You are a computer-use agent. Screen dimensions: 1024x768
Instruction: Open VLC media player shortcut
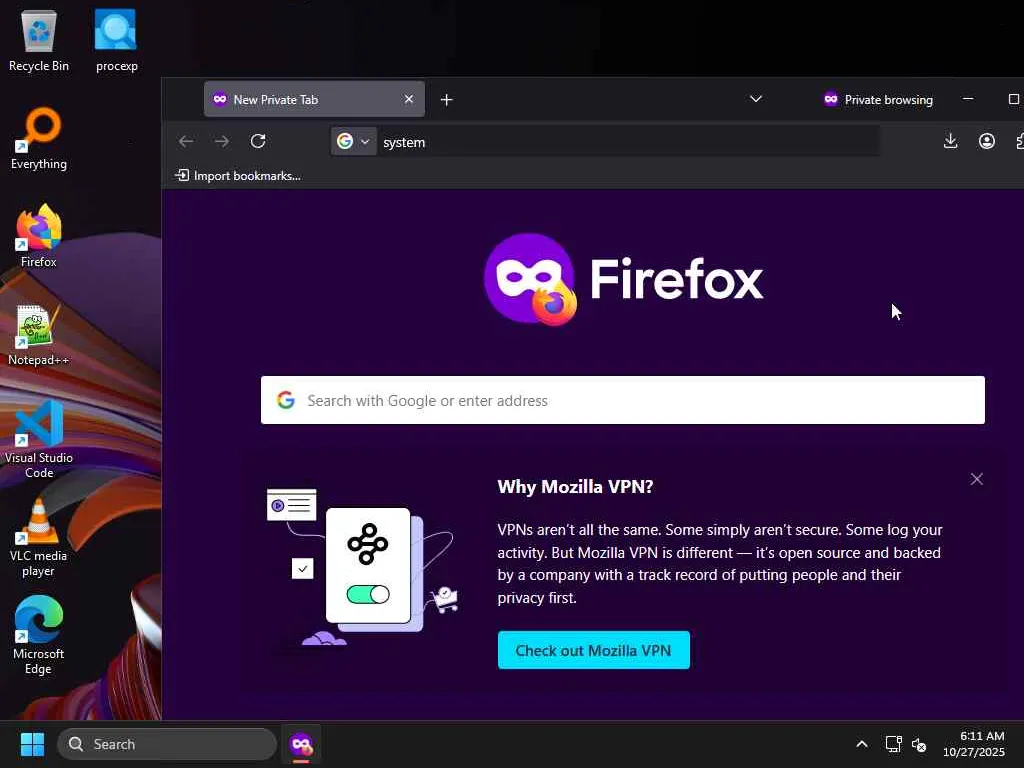point(39,537)
